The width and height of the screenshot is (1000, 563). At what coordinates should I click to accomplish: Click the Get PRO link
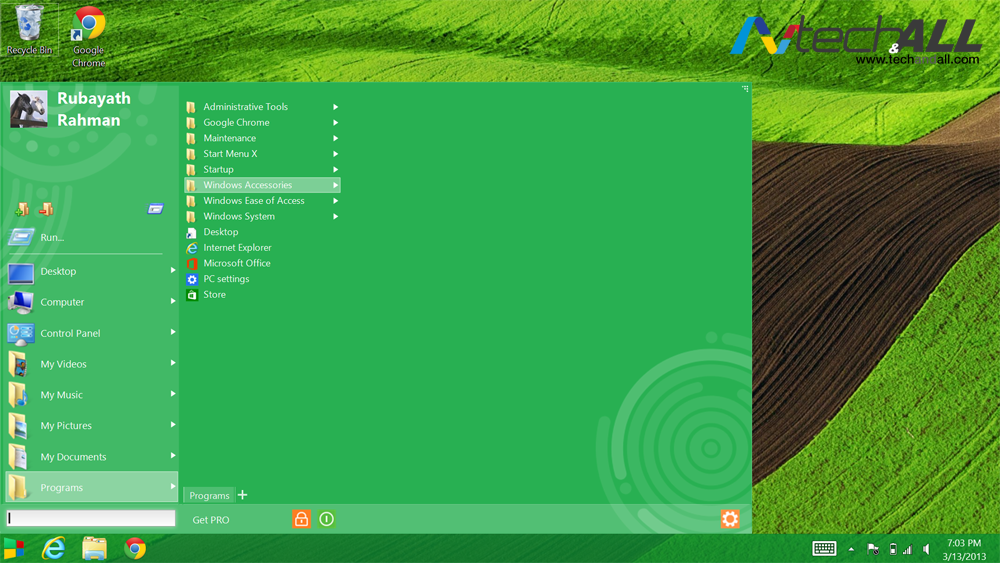pyautogui.click(x=211, y=520)
